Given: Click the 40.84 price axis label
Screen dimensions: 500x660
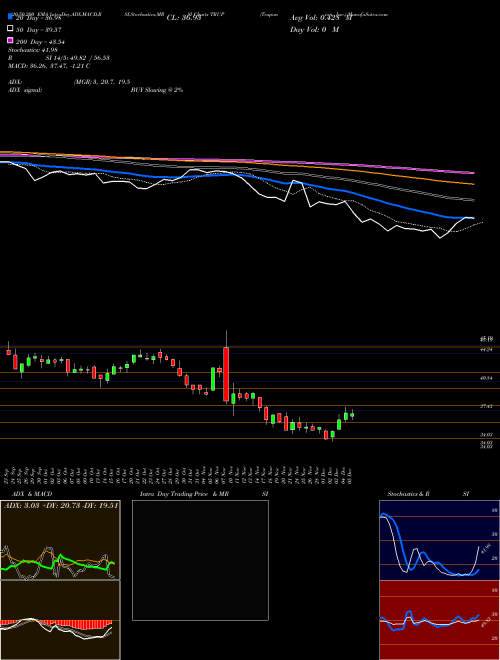Looking at the screenshot, I should 486,378.
